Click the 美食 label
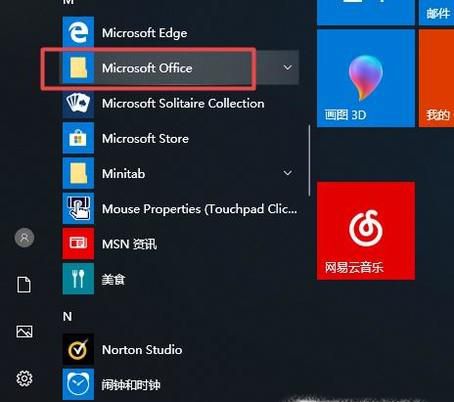Image resolution: width=454 pixels, height=402 pixels. point(113,279)
